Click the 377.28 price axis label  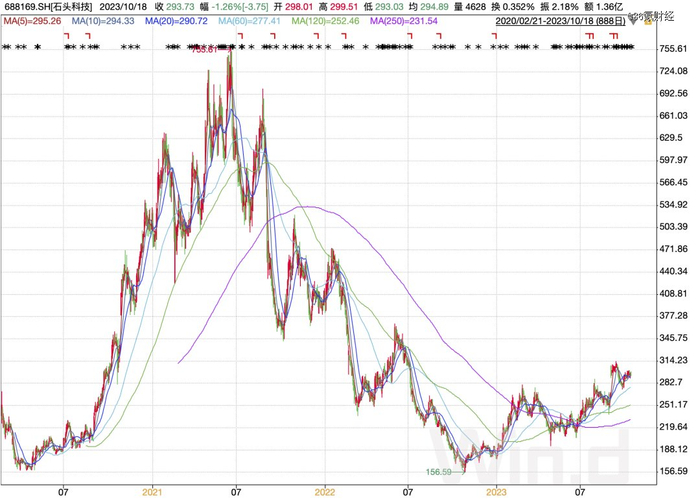click(673, 316)
